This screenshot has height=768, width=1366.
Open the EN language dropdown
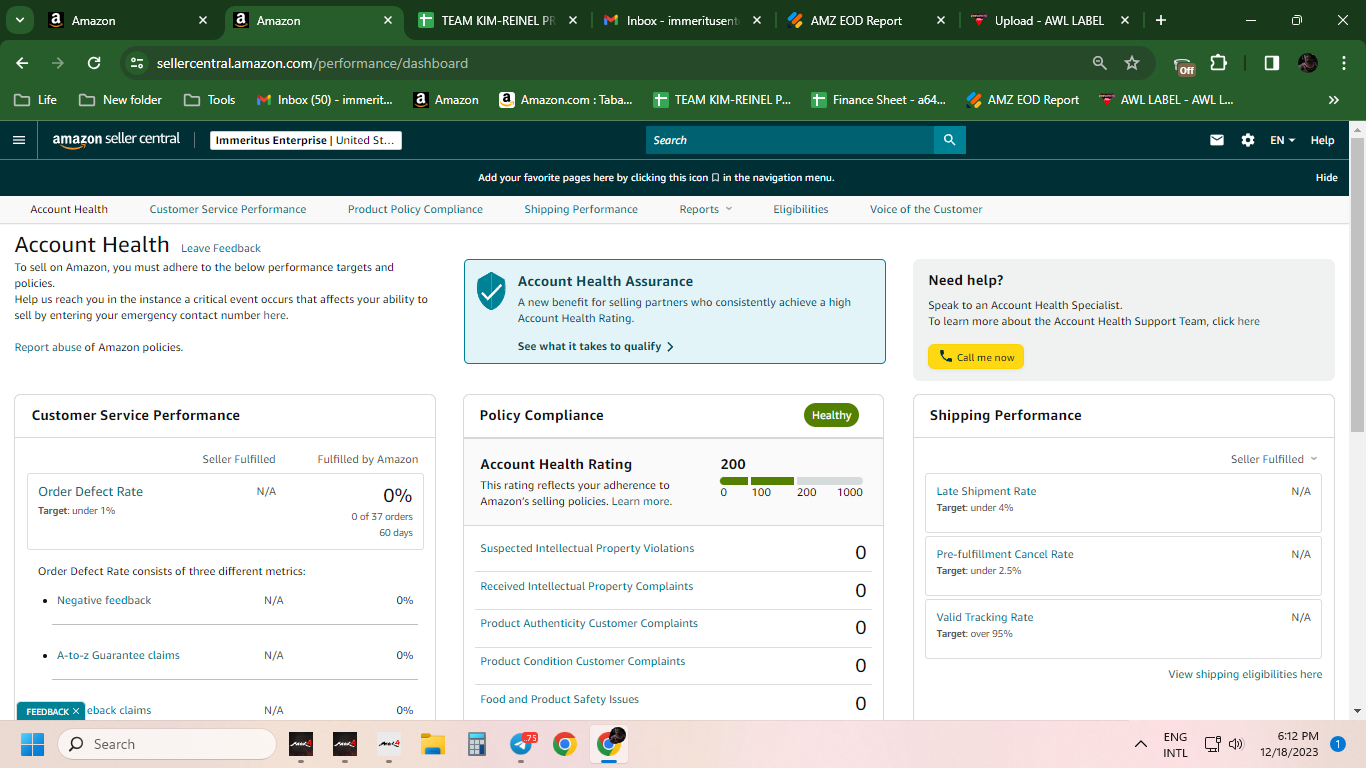click(x=1283, y=140)
